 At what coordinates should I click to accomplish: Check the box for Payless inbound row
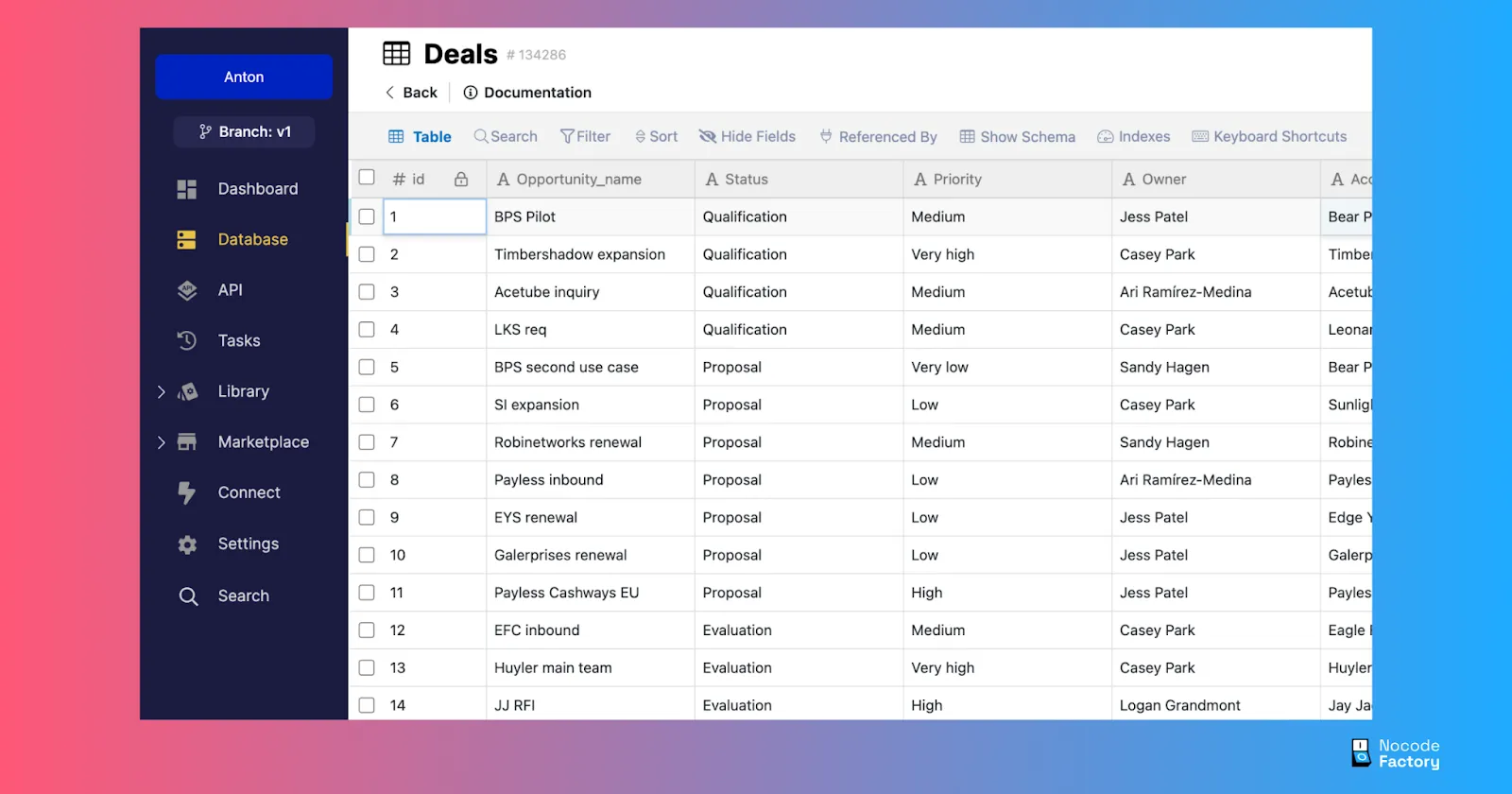point(367,480)
